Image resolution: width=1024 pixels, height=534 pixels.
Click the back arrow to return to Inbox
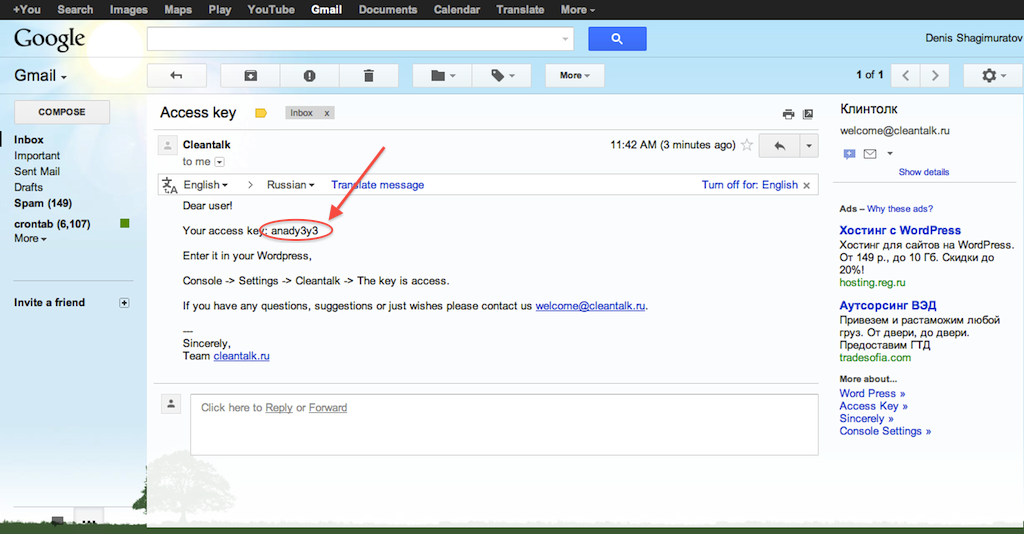click(x=177, y=75)
